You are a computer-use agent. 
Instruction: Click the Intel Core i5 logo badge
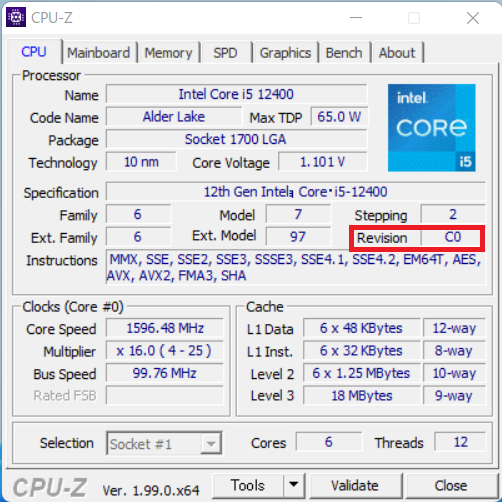[x=432, y=128]
